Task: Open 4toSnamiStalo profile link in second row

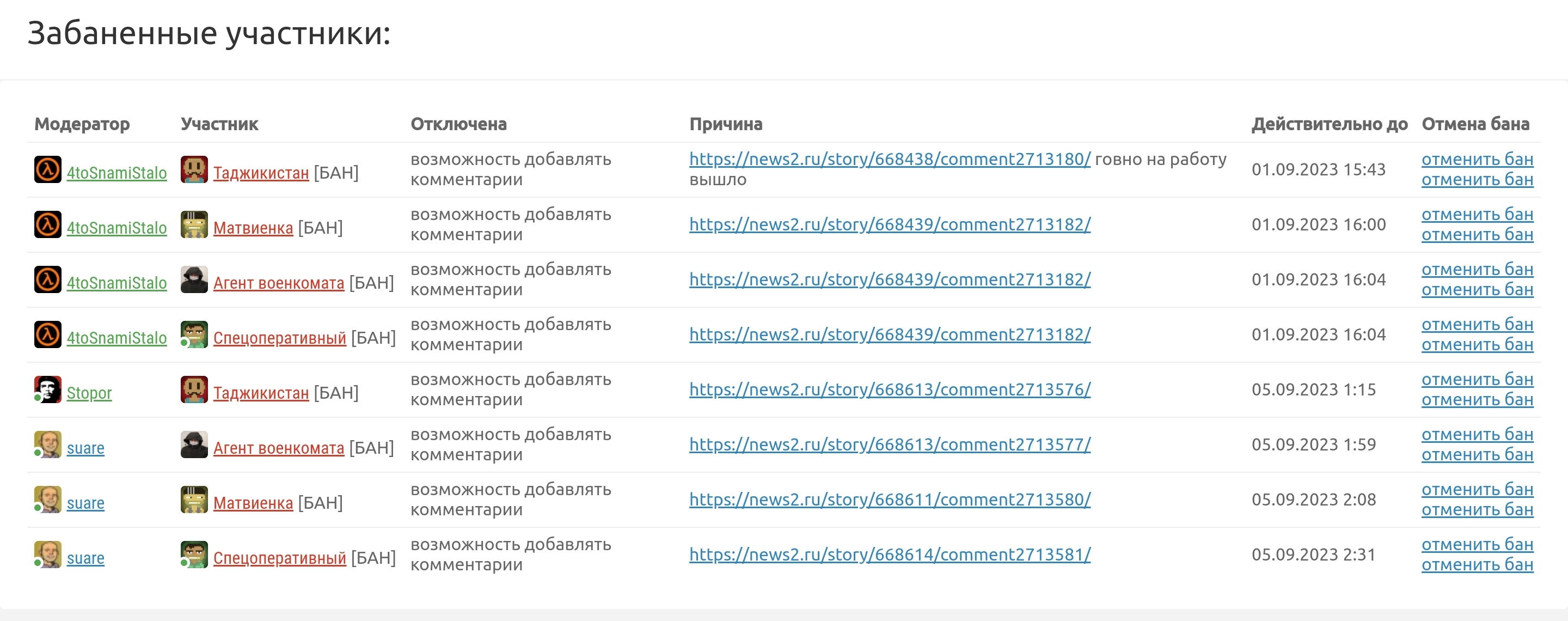Action: [x=117, y=228]
